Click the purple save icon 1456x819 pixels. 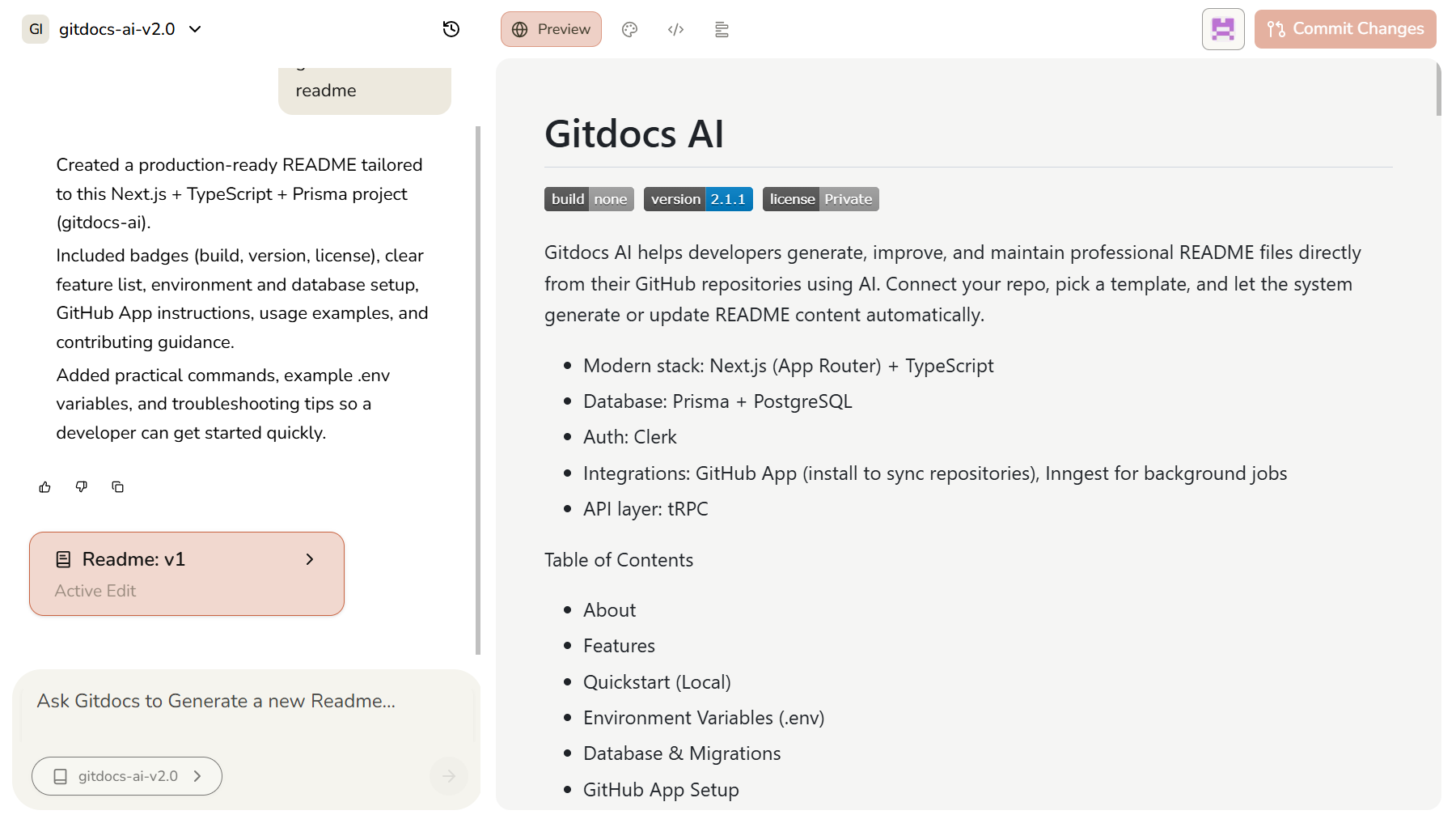tap(1222, 28)
